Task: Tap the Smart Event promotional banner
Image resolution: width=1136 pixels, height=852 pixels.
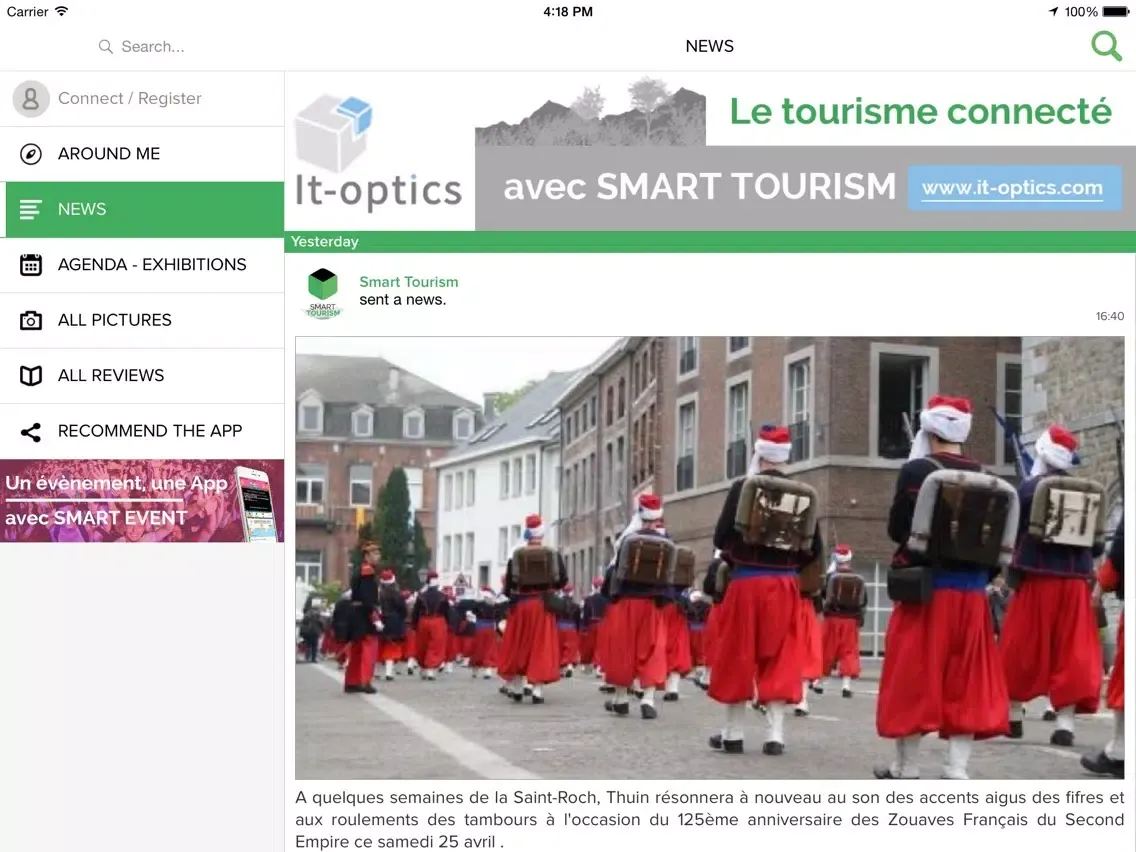Action: (142, 501)
